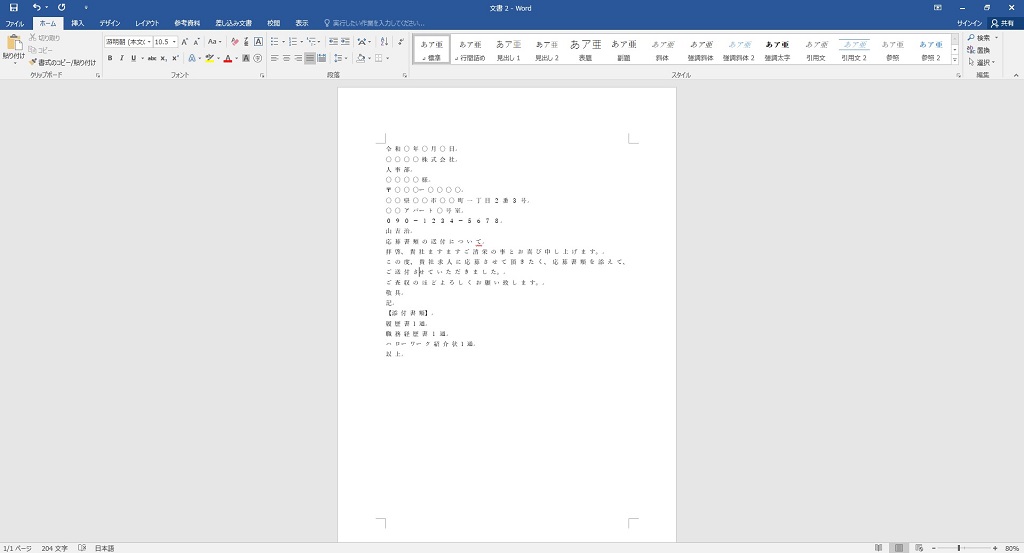Increase paragraph indent
The width and height of the screenshot is (1024, 553).
point(345,42)
